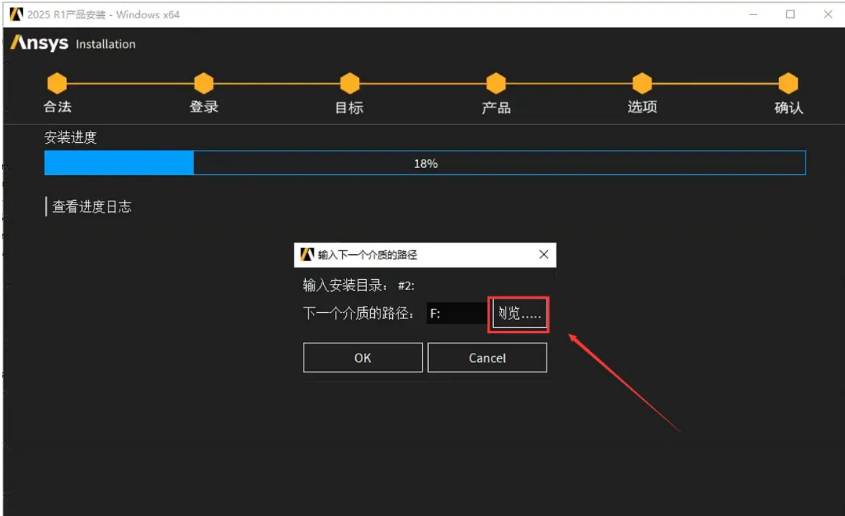Click the 选项 step label
Screen dimensions: 845x516
pyautogui.click(x=642, y=107)
